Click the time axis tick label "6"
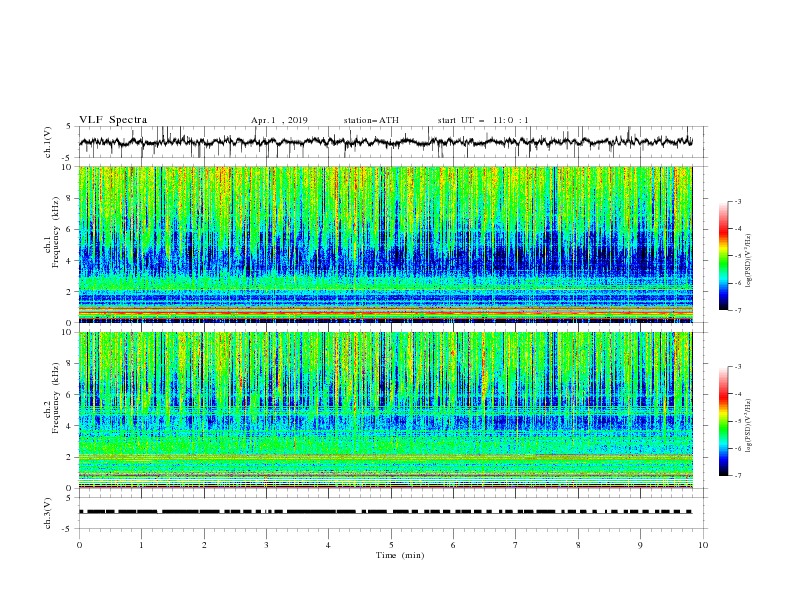This screenshot has height=612, width=792. tap(453, 545)
